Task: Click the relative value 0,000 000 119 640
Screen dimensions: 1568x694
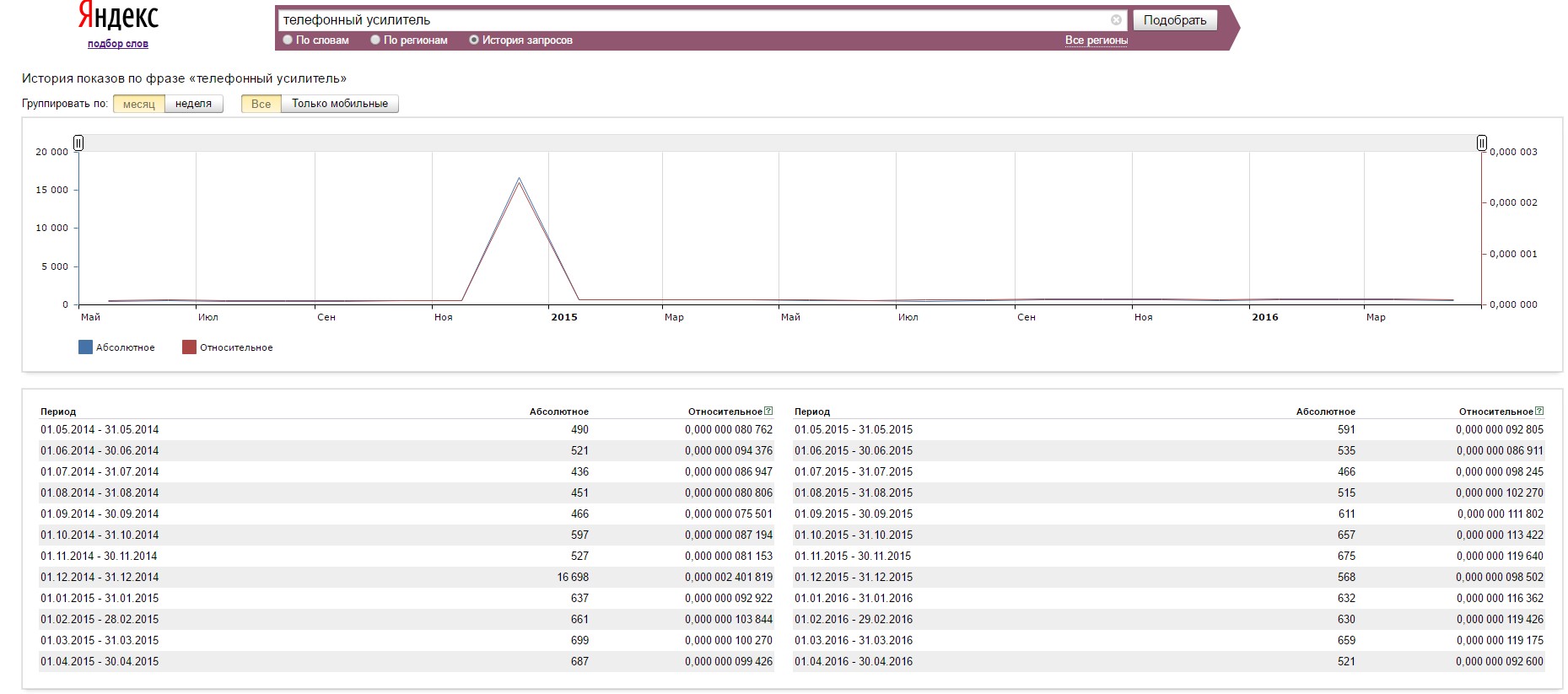Action: click(1500, 556)
